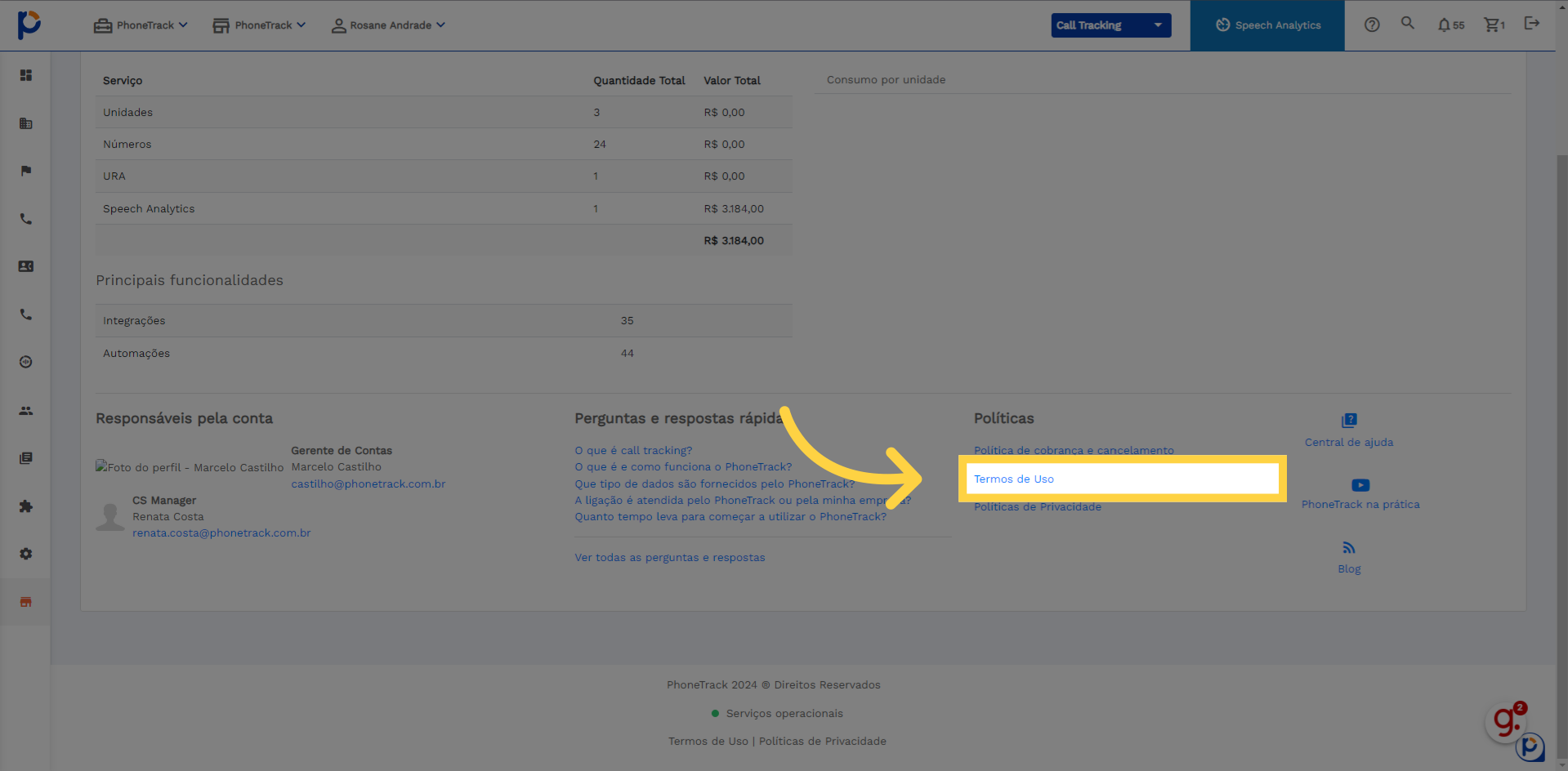
Task: Click the Marcelo Castilho profile photo
Action: tap(190, 467)
